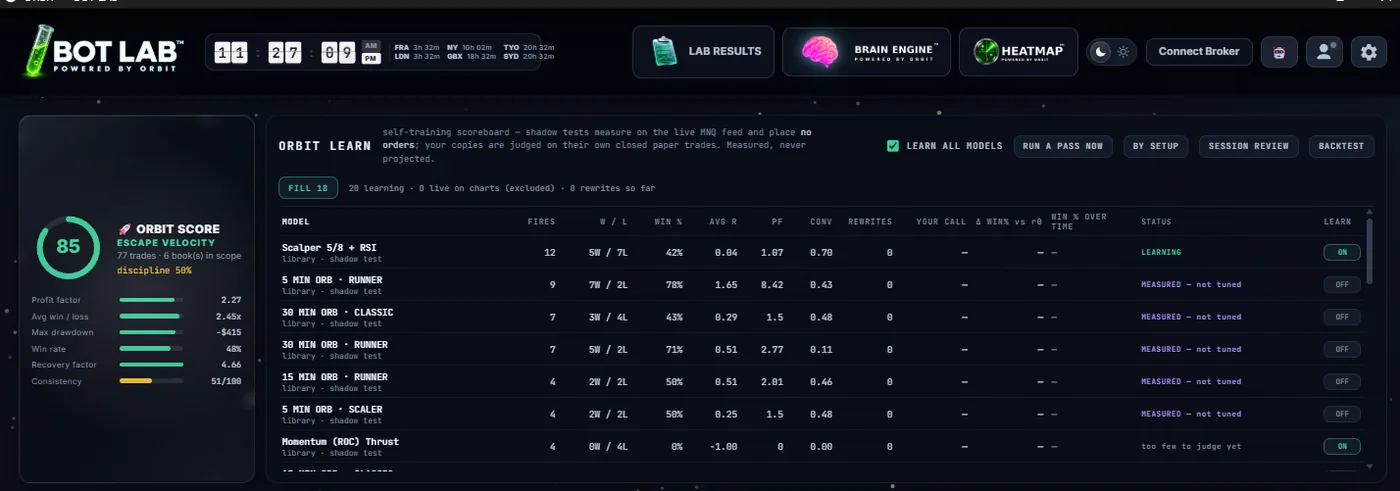
Task: Click the rocket icon beside Orbit Score
Action: click(x=124, y=229)
